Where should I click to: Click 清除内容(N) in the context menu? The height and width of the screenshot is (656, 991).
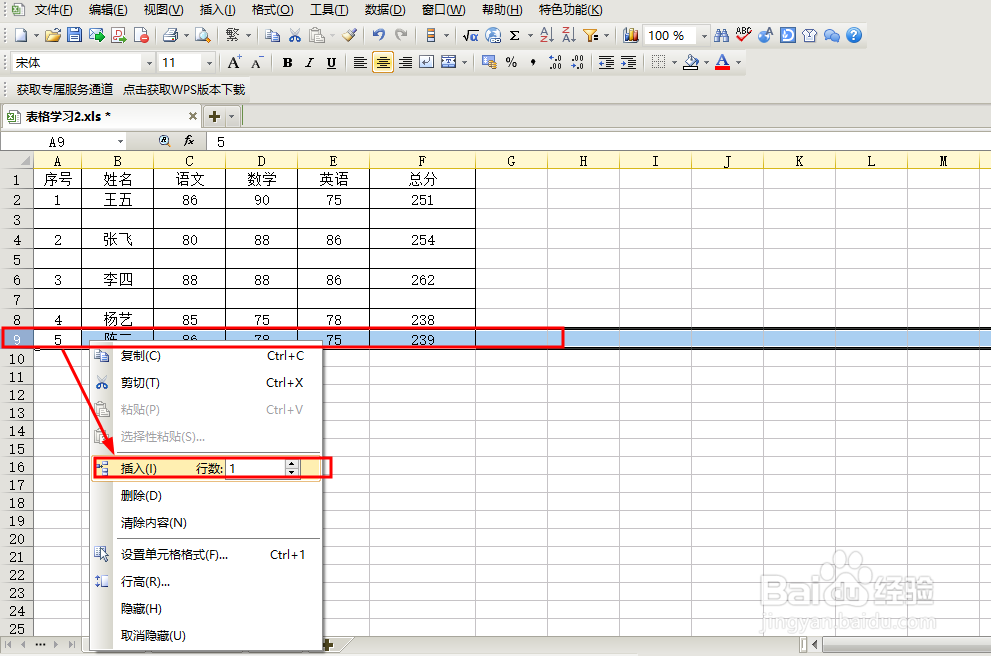coord(208,523)
